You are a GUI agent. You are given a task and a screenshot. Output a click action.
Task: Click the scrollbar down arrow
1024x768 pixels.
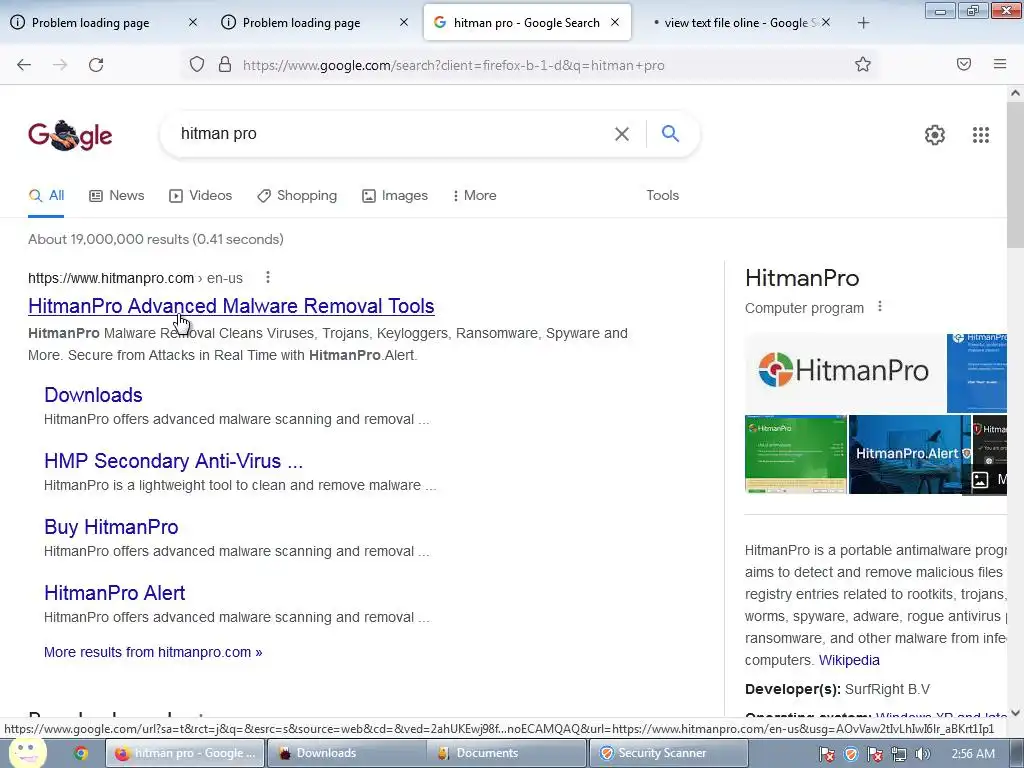[x=1015, y=712]
